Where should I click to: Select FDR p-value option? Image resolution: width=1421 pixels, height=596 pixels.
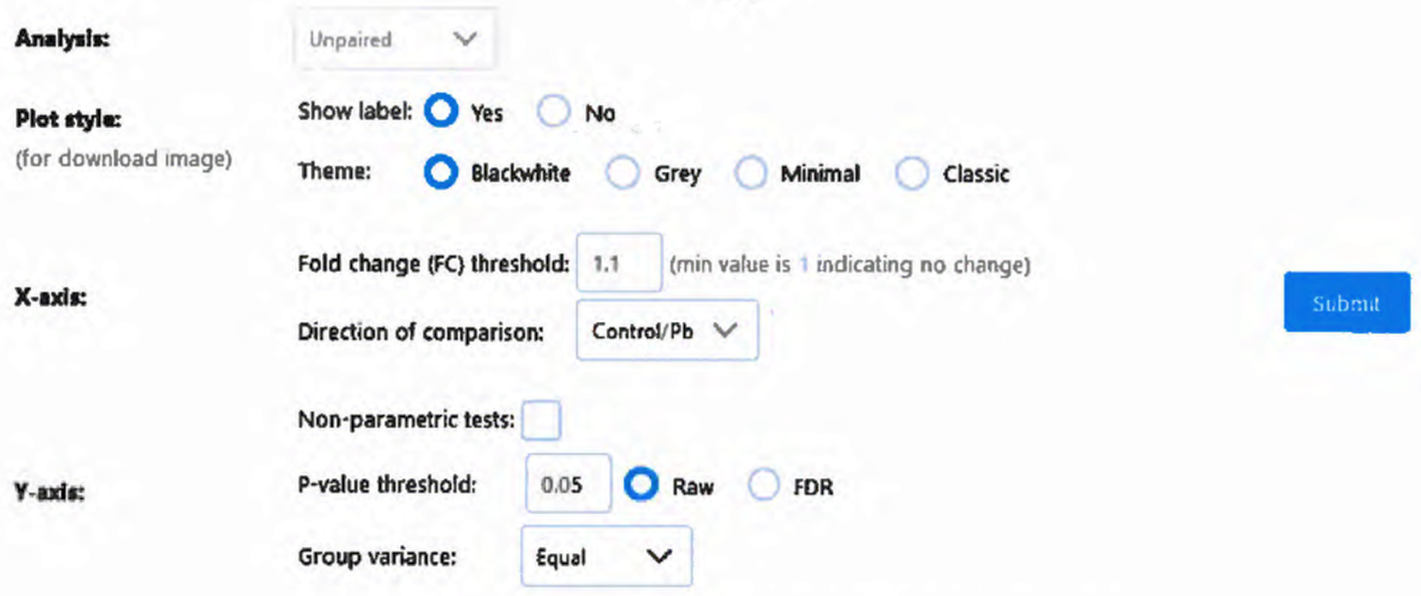click(762, 487)
